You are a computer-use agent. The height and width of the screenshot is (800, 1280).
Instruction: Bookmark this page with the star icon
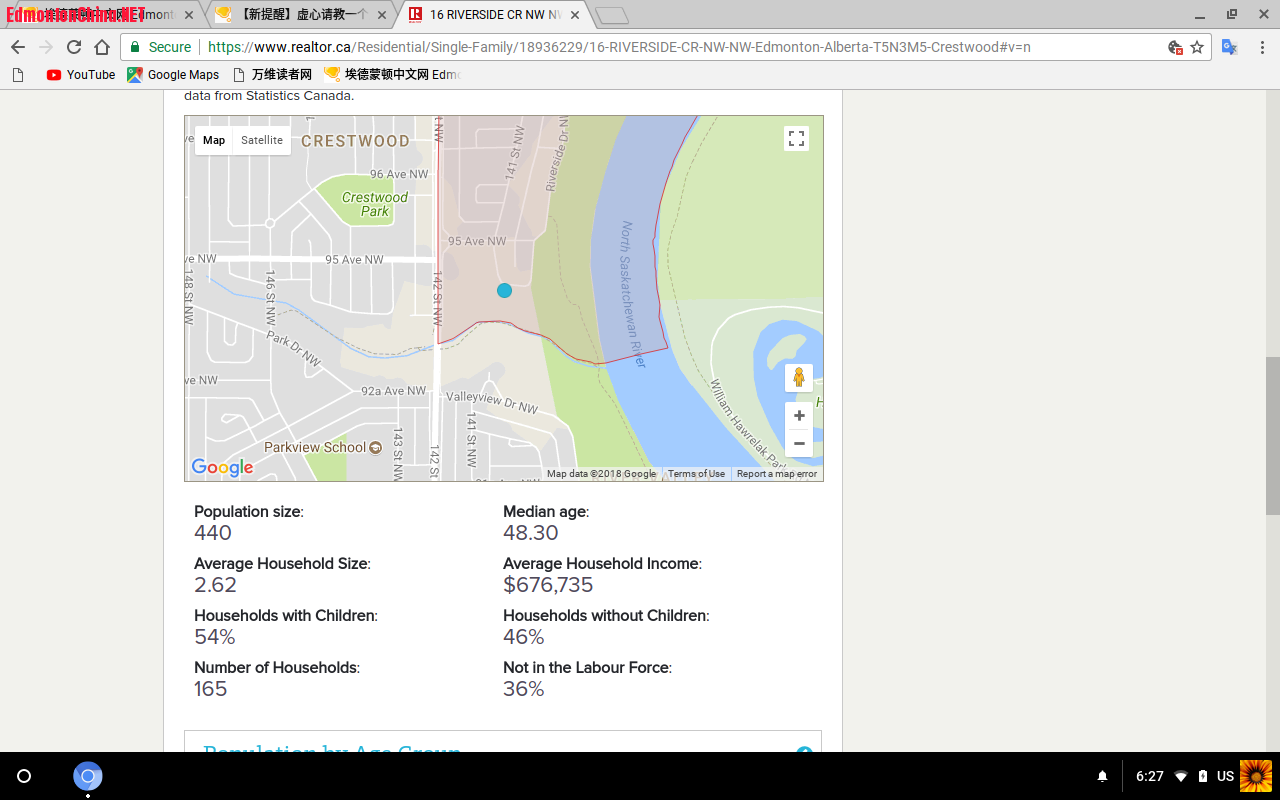pyautogui.click(x=1197, y=47)
